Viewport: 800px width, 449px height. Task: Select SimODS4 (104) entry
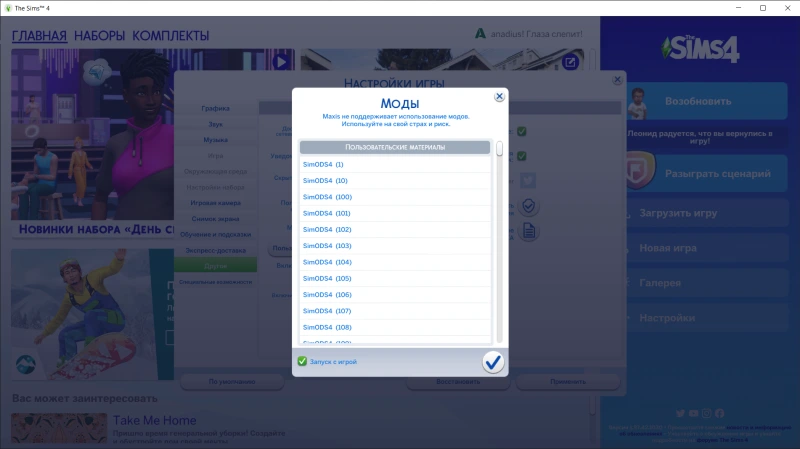[x=395, y=262]
